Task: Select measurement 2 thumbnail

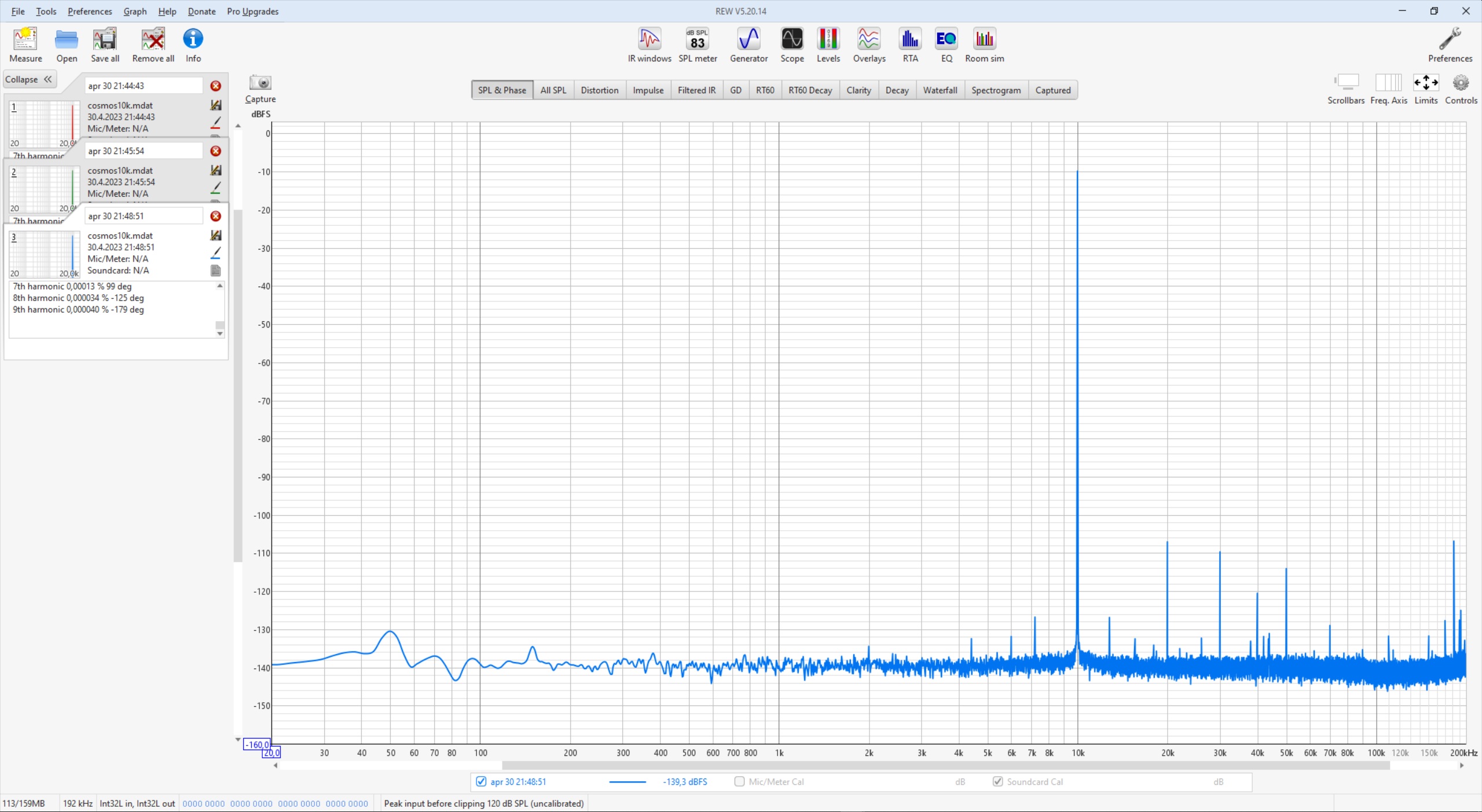Action: 44,190
